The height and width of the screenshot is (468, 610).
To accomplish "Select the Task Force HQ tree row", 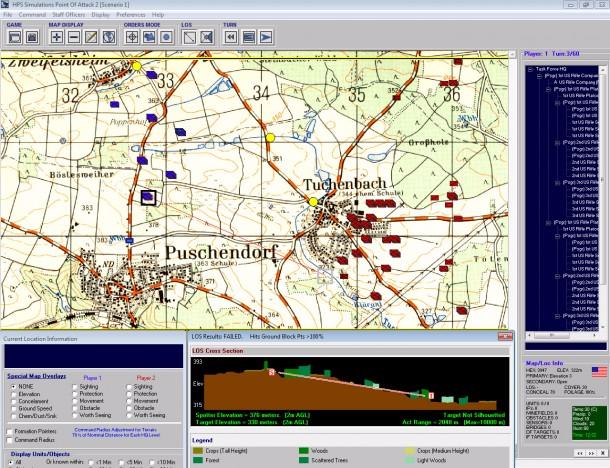I will pyautogui.click(x=551, y=69).
